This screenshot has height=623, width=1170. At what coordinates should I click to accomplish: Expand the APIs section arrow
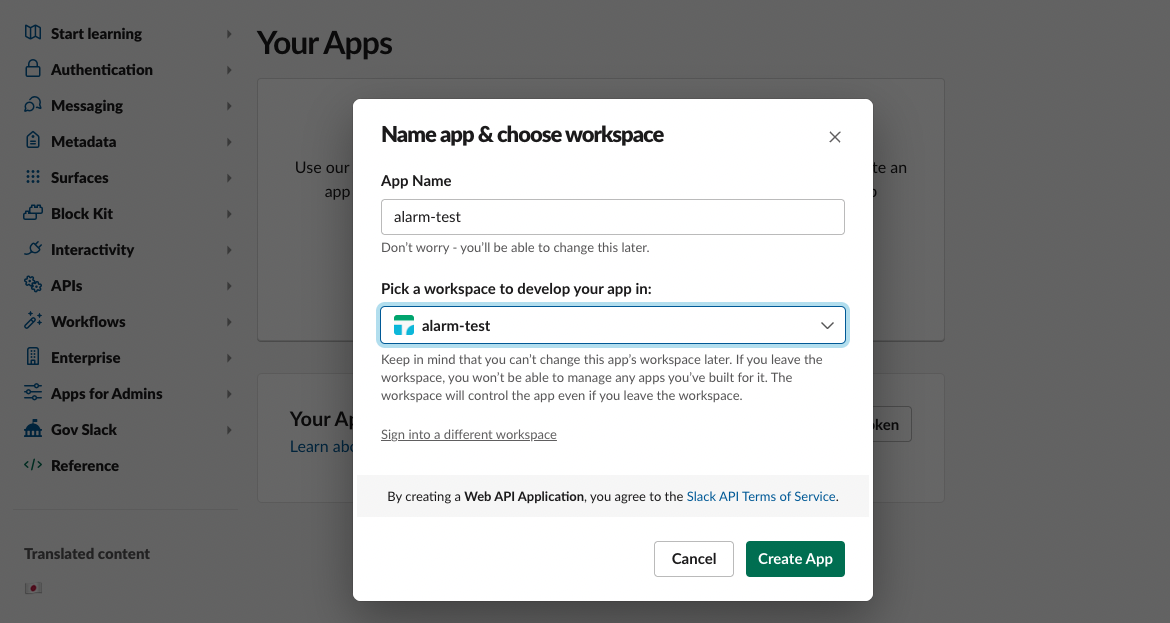229,286
